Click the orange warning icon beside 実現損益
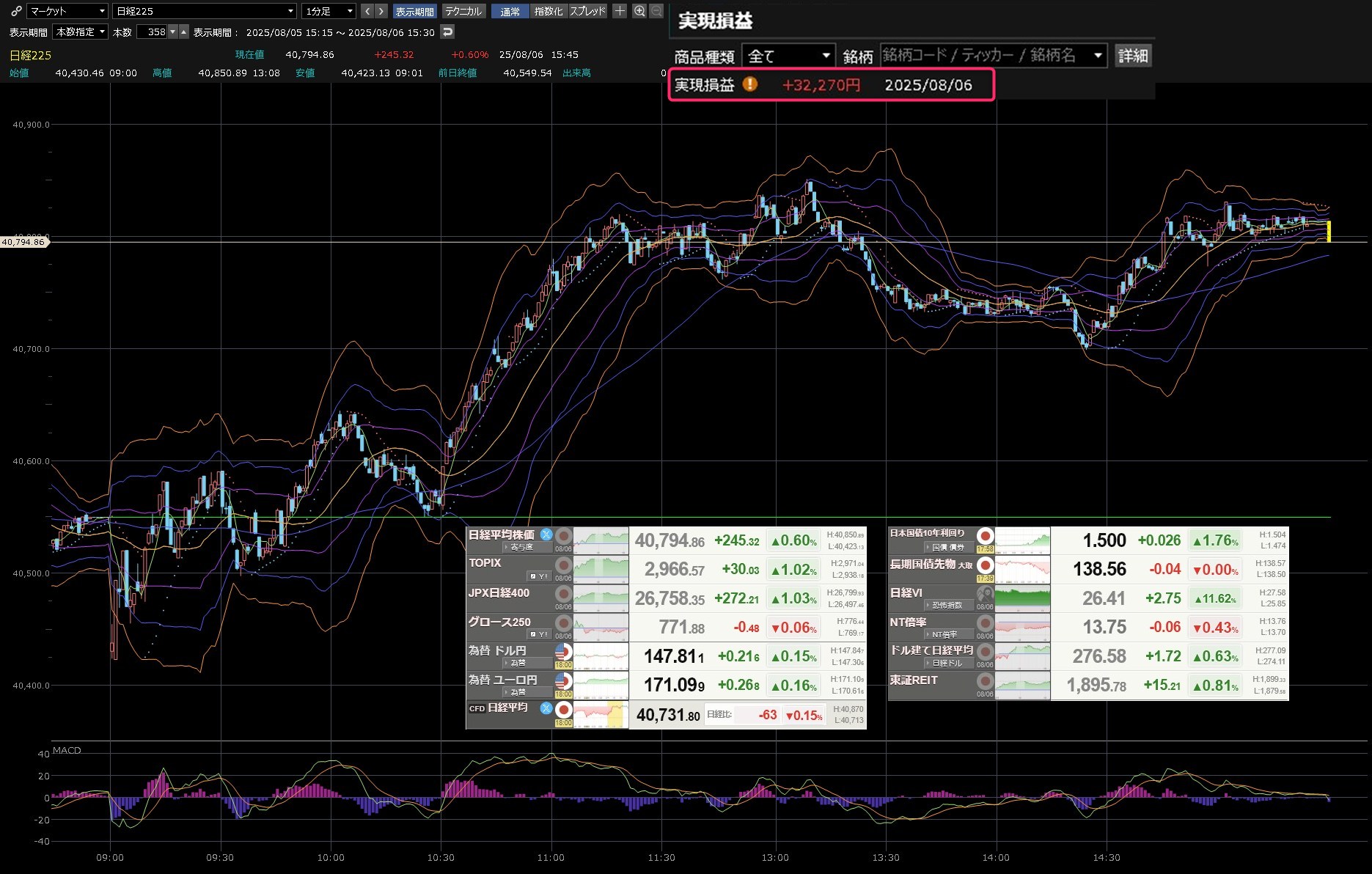 tap(749, 84)
